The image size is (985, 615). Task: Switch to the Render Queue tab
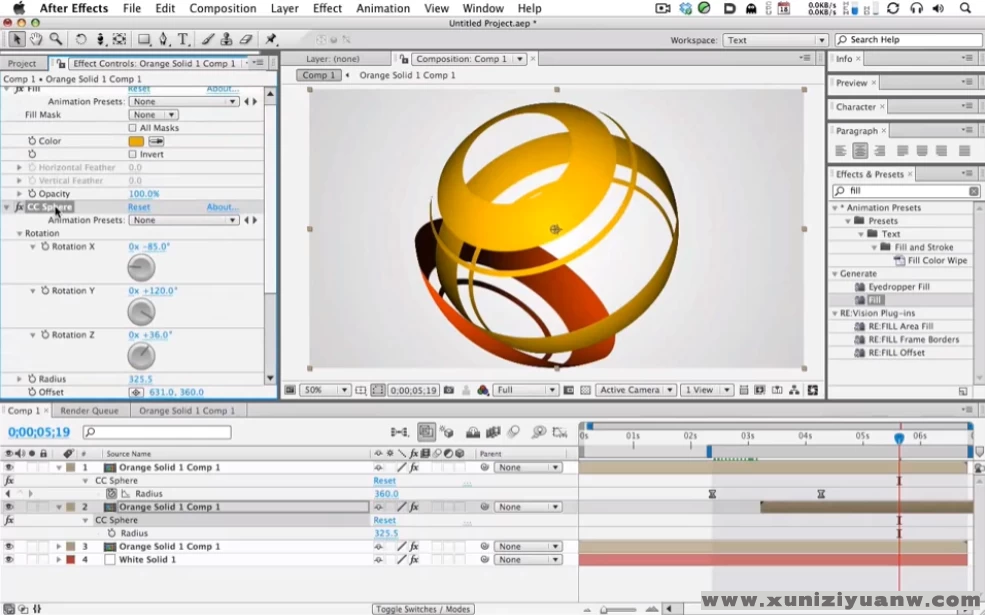tap(89, 410)
